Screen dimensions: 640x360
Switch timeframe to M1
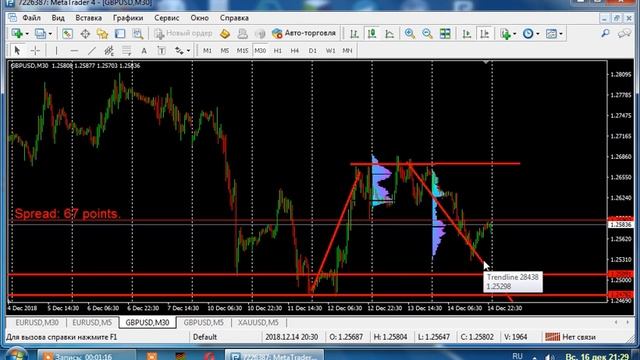tap(207, 51)
